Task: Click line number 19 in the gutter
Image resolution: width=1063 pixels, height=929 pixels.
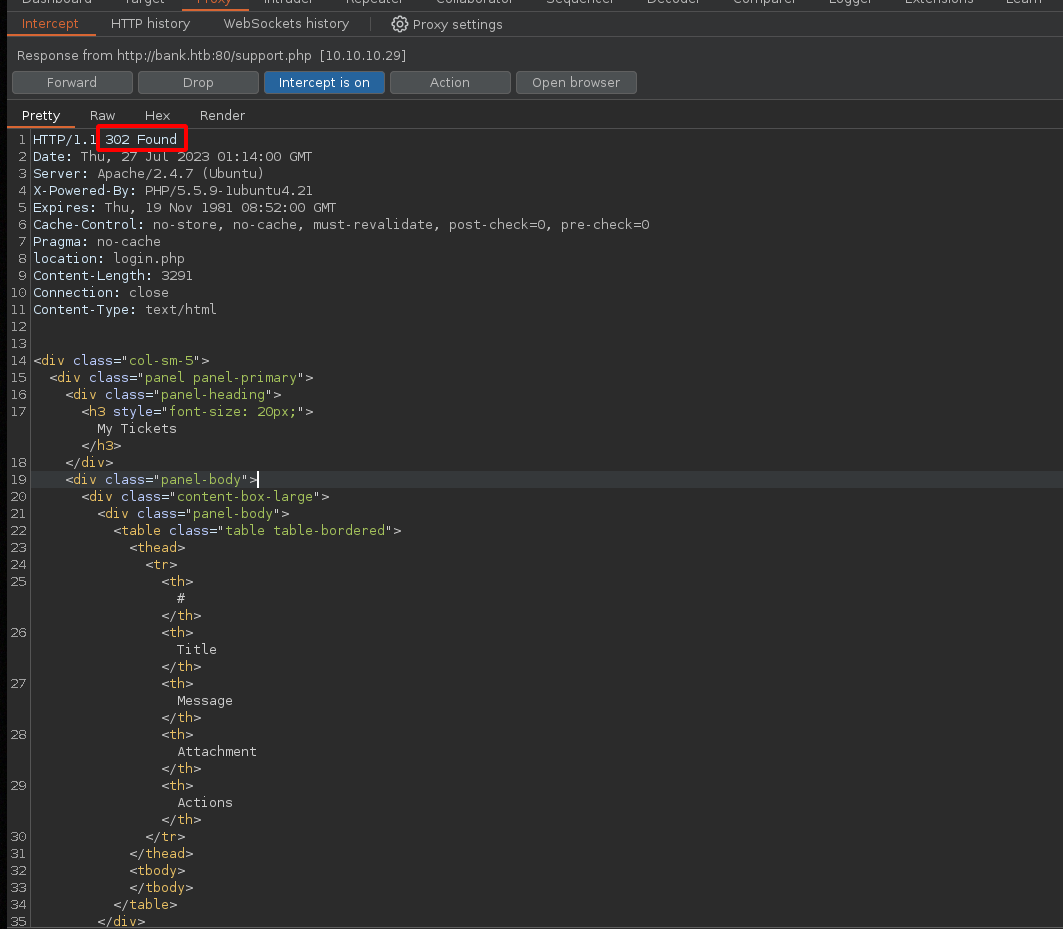Action: (x=18, y=479)
